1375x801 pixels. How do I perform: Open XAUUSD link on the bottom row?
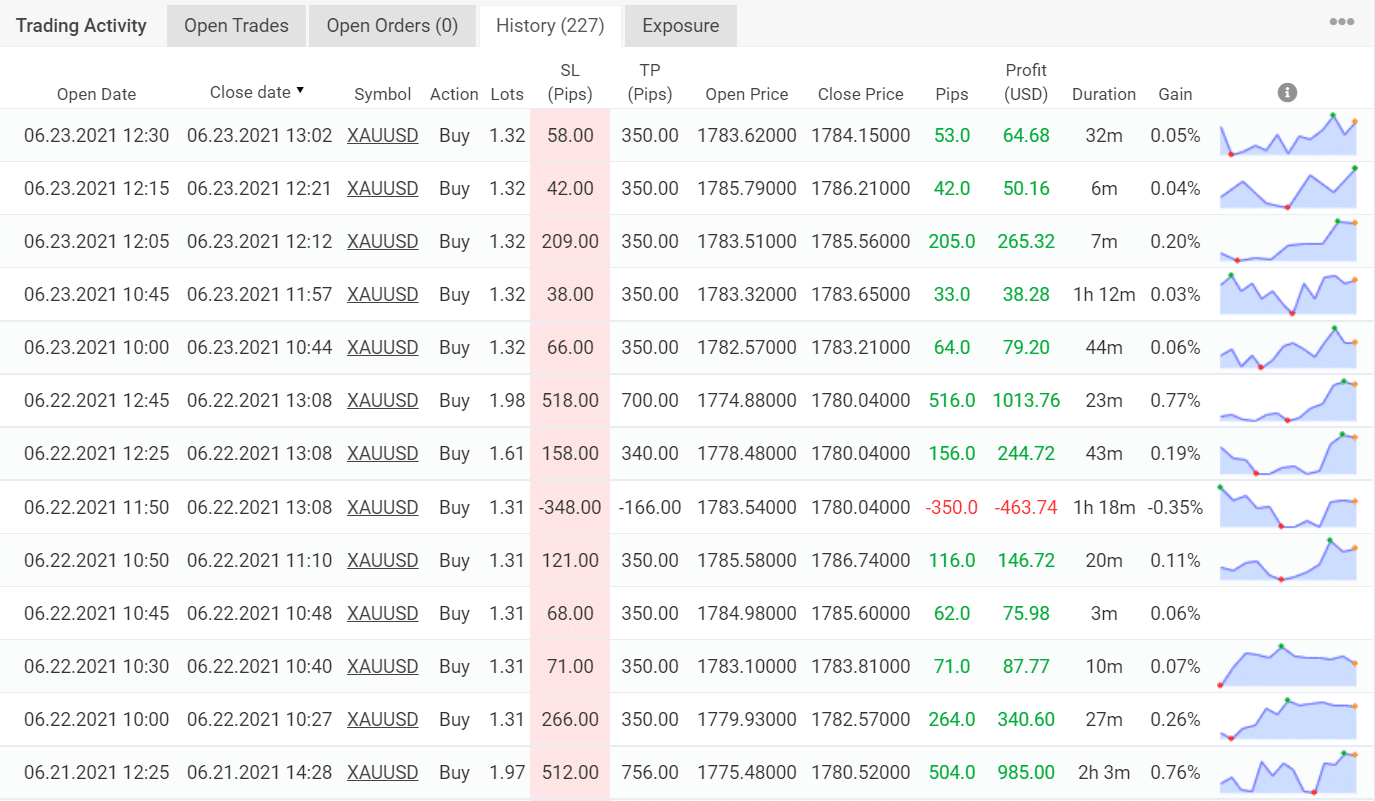pyautogui.click(x=382, y=772)
